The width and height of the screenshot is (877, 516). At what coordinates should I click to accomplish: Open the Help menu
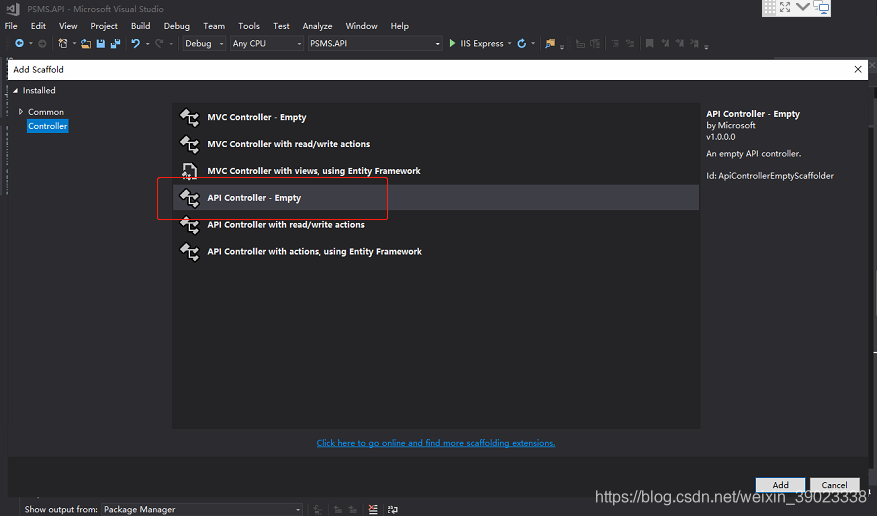[x=399, y=26]
